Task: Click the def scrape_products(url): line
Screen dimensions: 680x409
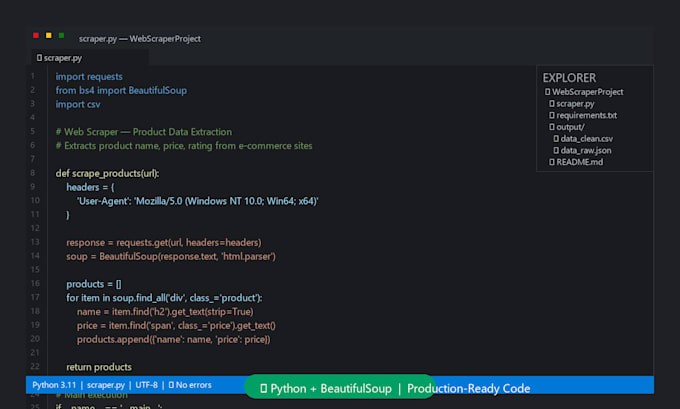Action: (x=107, y=173)
